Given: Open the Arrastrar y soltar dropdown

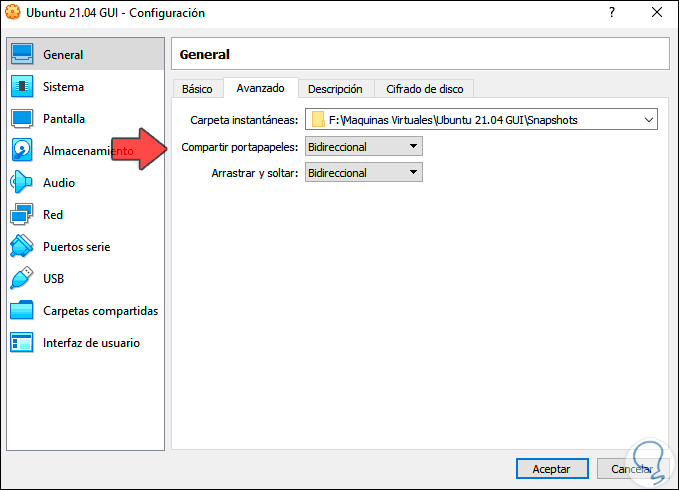Looking at the screenshot, I should click(364, 172).
